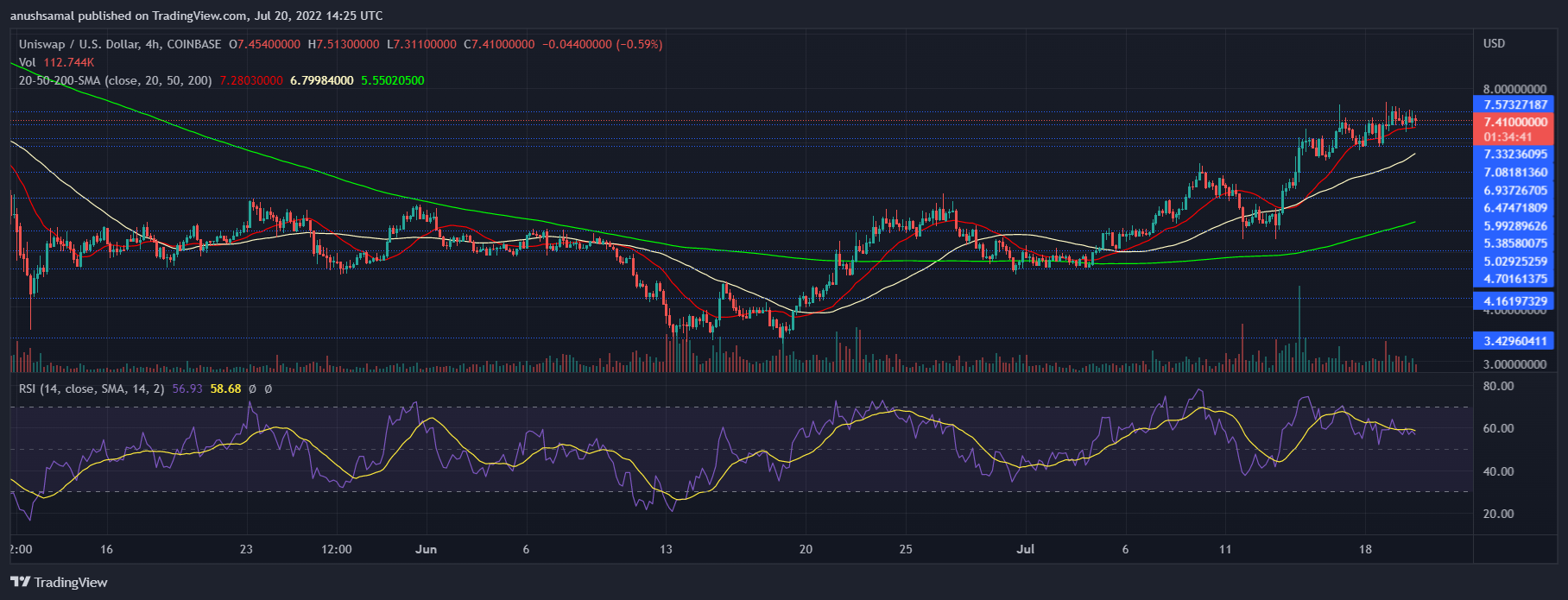Click the high price value H7.51300000
Image resolution: width=1568 pixels, height=600 pixels.
[x=344, y=44]
